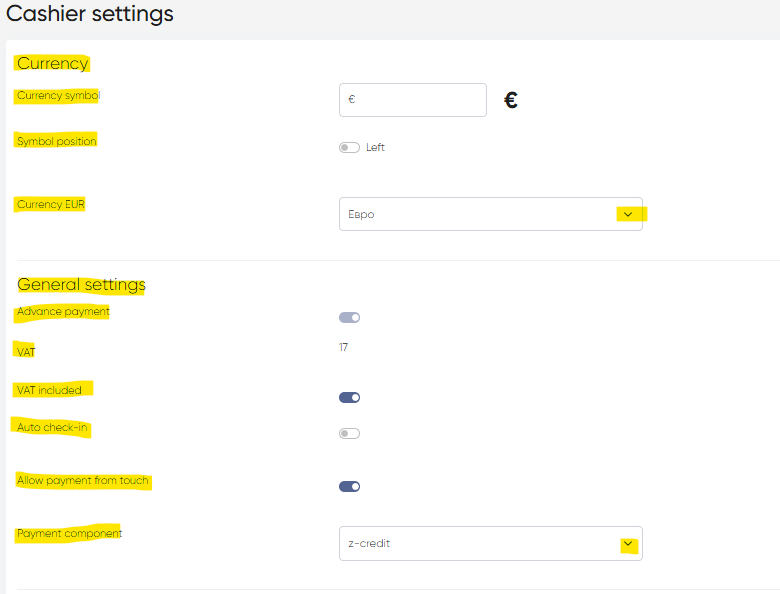Enable the Auto check-in switch
Screen dimensions: 780x594
coord(349,434)
